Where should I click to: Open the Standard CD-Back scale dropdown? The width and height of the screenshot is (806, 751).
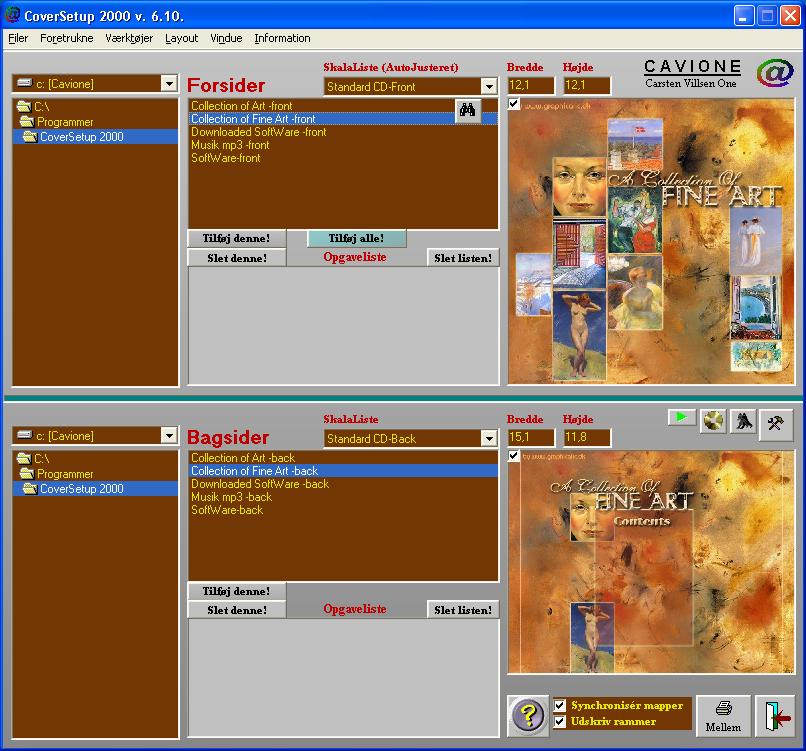[x=489, y=438]
